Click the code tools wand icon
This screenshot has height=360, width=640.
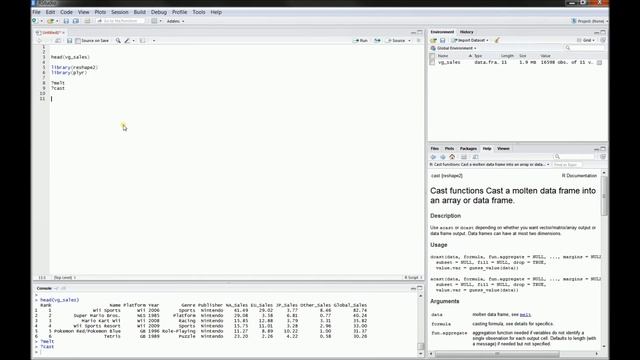click(127, 40)
